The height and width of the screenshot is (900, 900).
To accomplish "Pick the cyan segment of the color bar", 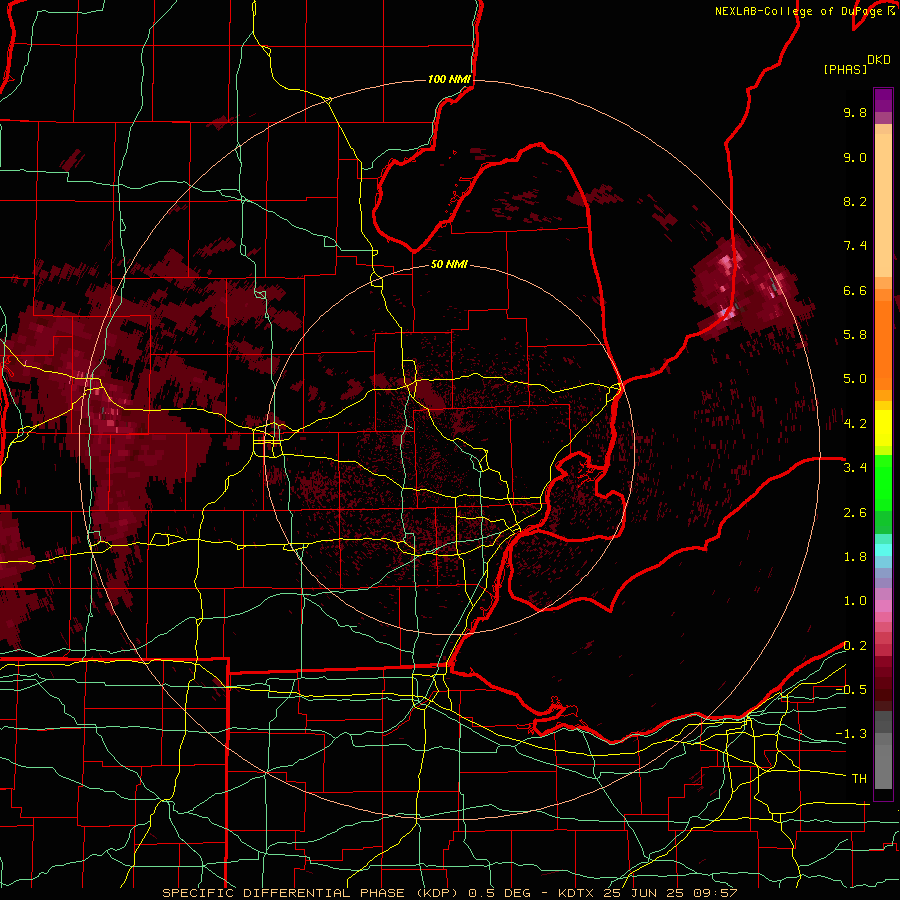I will point(883,549).
